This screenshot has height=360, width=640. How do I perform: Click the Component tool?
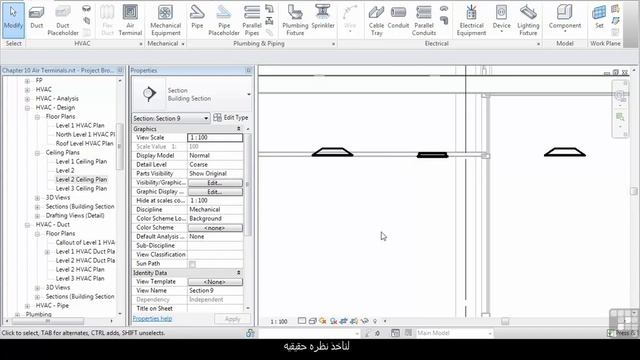[565, 18]
